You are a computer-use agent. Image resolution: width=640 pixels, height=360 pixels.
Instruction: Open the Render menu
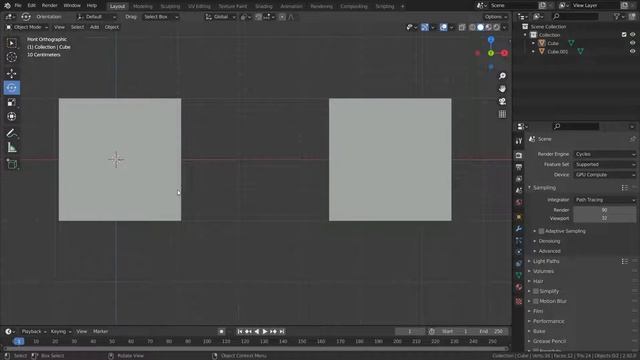[49, 6]
